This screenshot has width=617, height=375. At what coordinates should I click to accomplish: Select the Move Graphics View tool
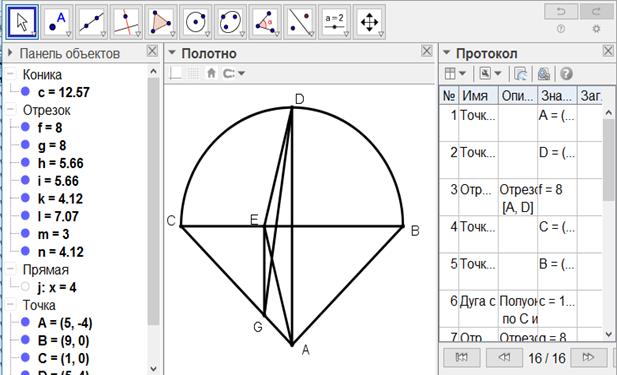click(369, 22)
